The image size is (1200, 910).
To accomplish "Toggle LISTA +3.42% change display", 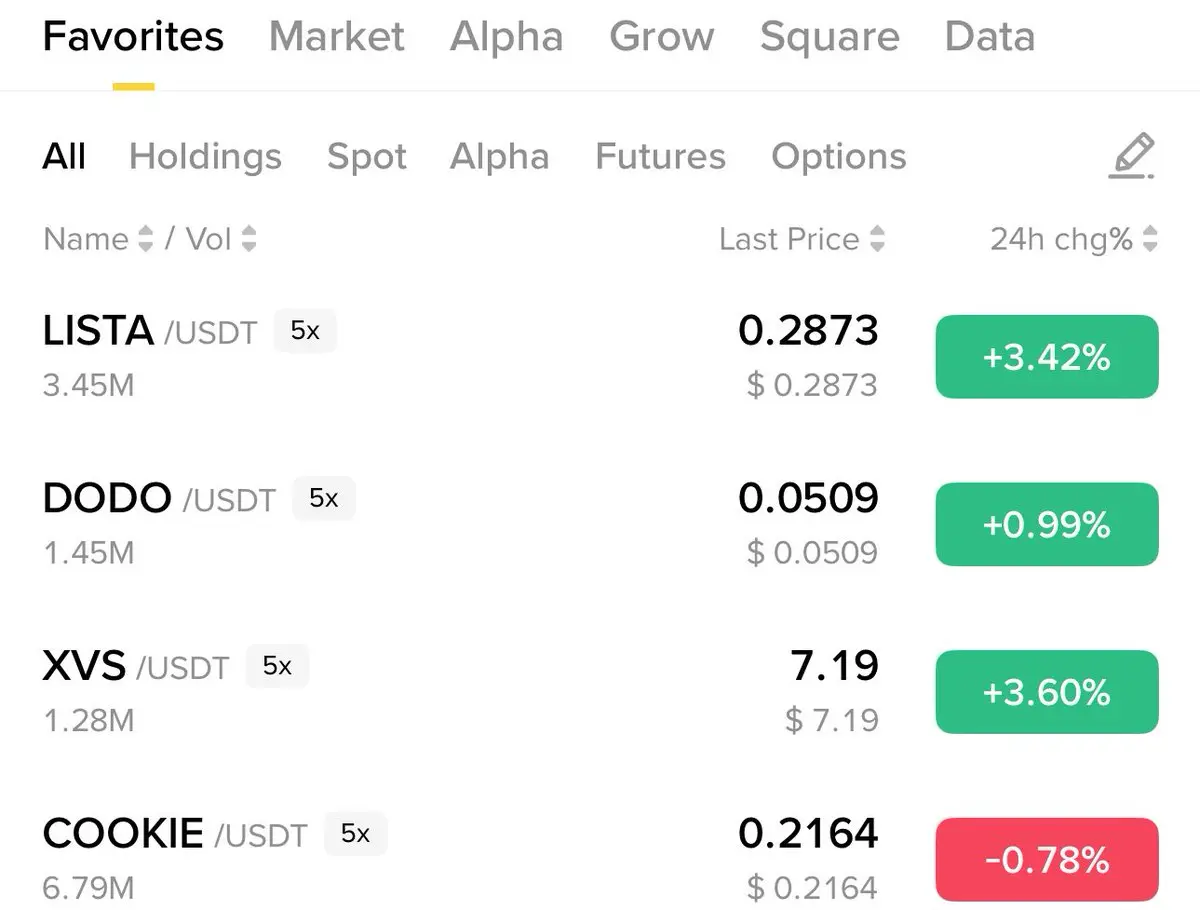I will click(x=1047, y=357).
